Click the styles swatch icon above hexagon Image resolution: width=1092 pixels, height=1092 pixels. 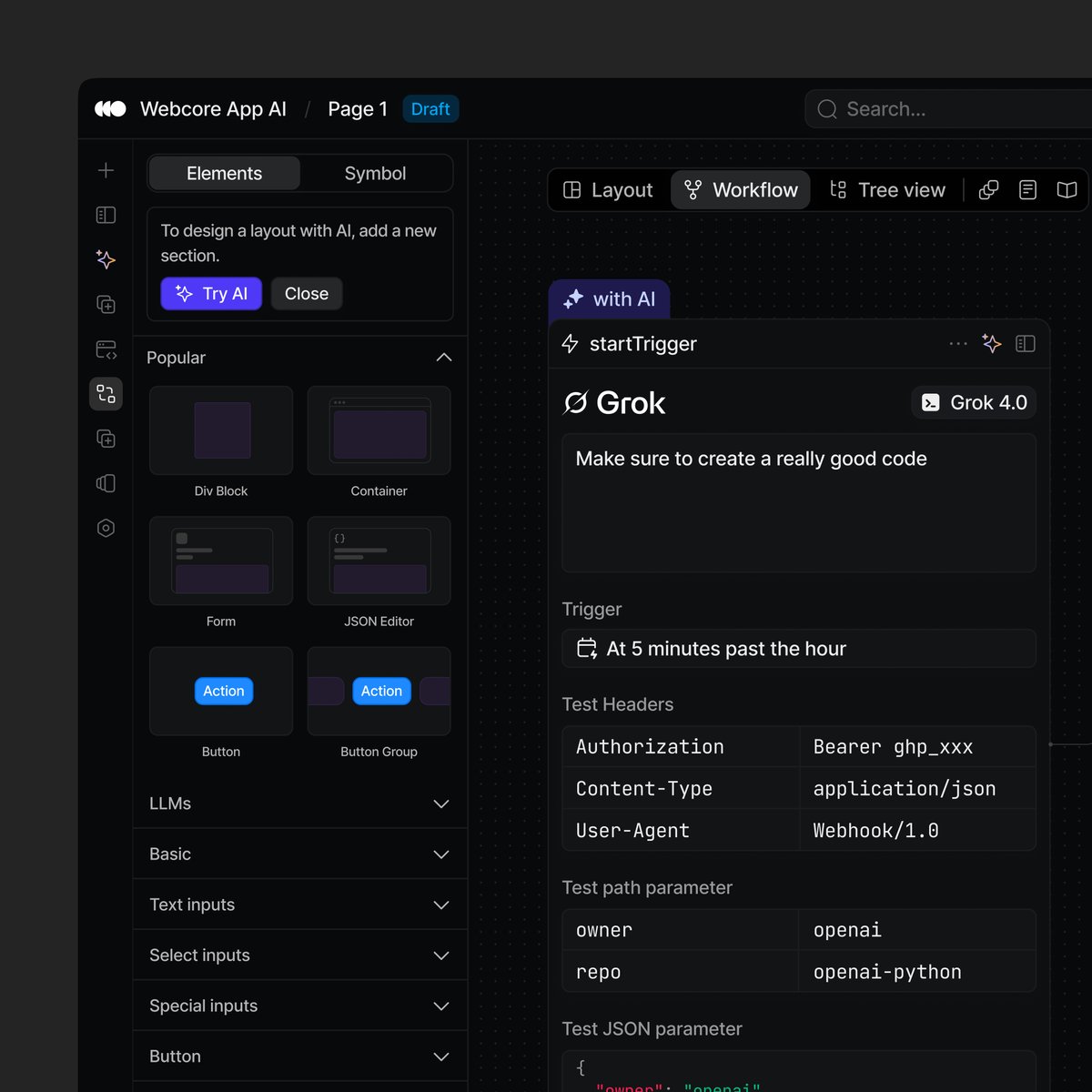tap(106, 483)
